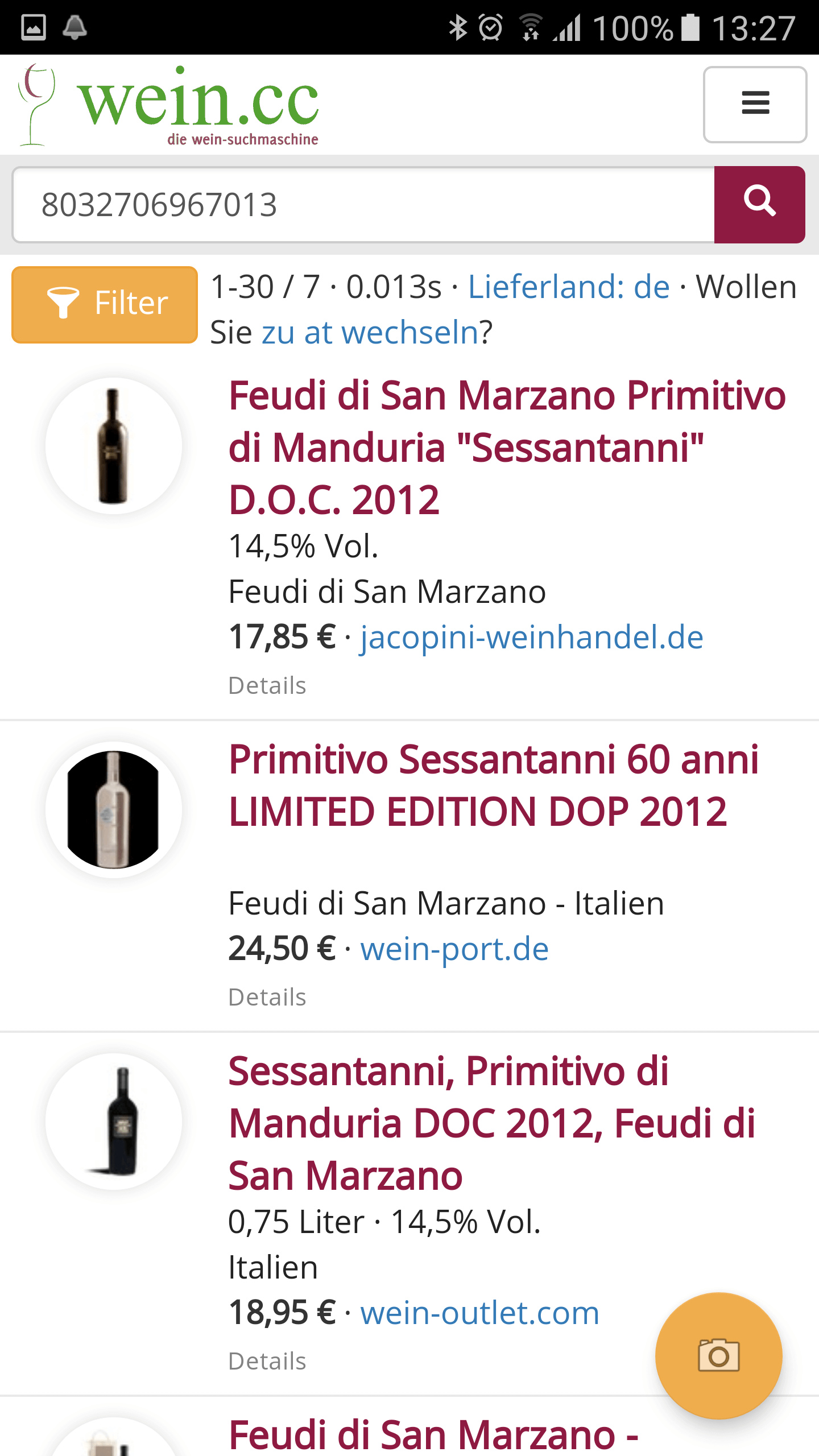
Task: Tap silver limited edition bottle thumbnail
Action: (x=114, y=809)
